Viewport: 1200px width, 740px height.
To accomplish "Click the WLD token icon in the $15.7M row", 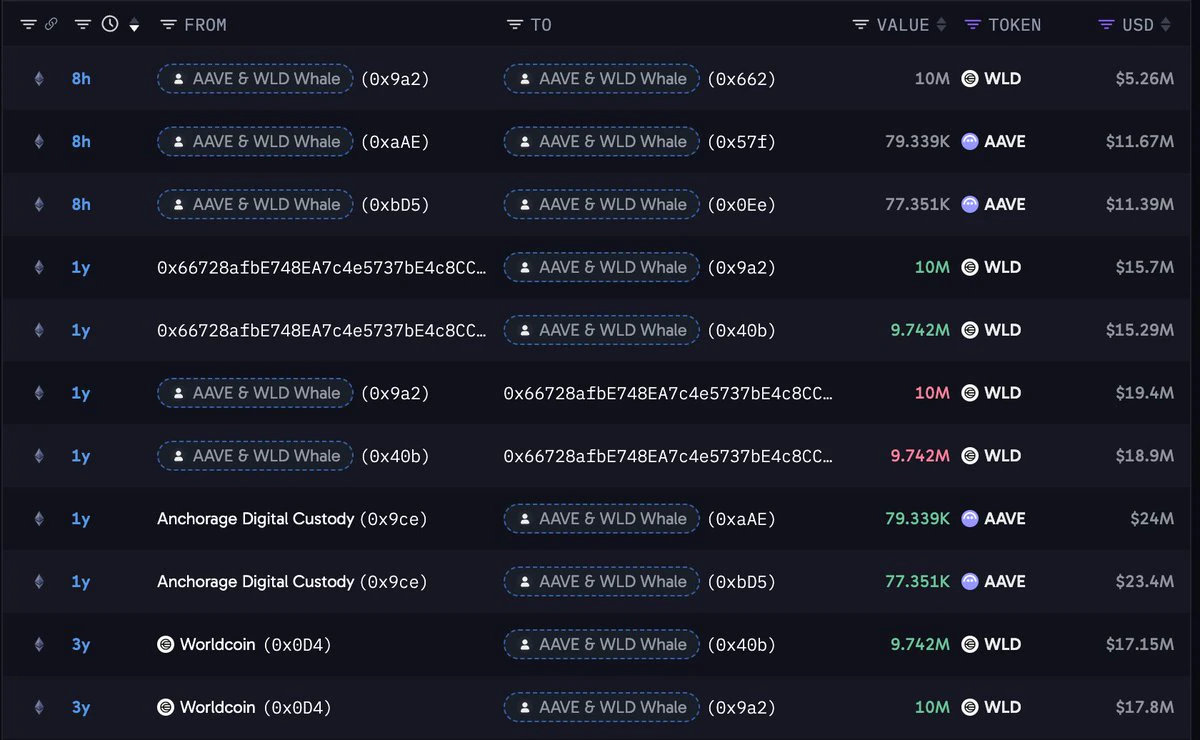I will click(969, 267).
